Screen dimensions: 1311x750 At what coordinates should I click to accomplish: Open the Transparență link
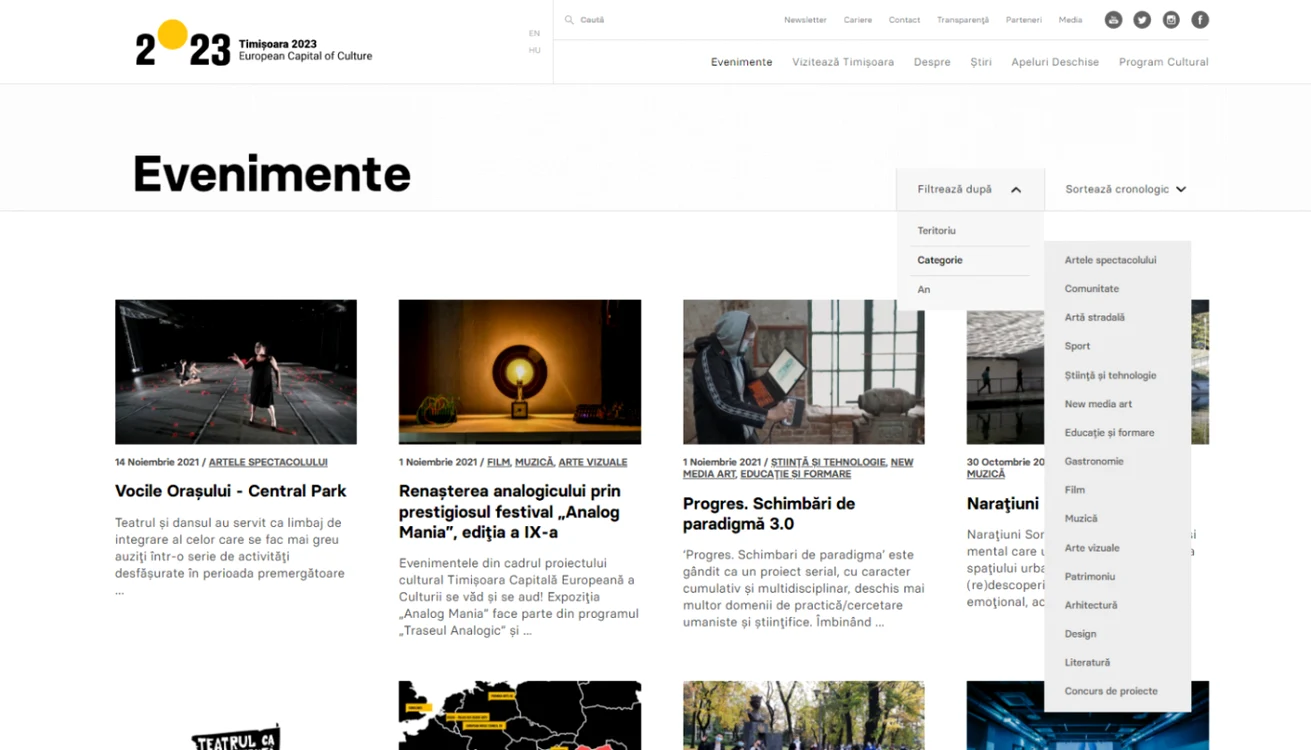(x=963, y=20)
